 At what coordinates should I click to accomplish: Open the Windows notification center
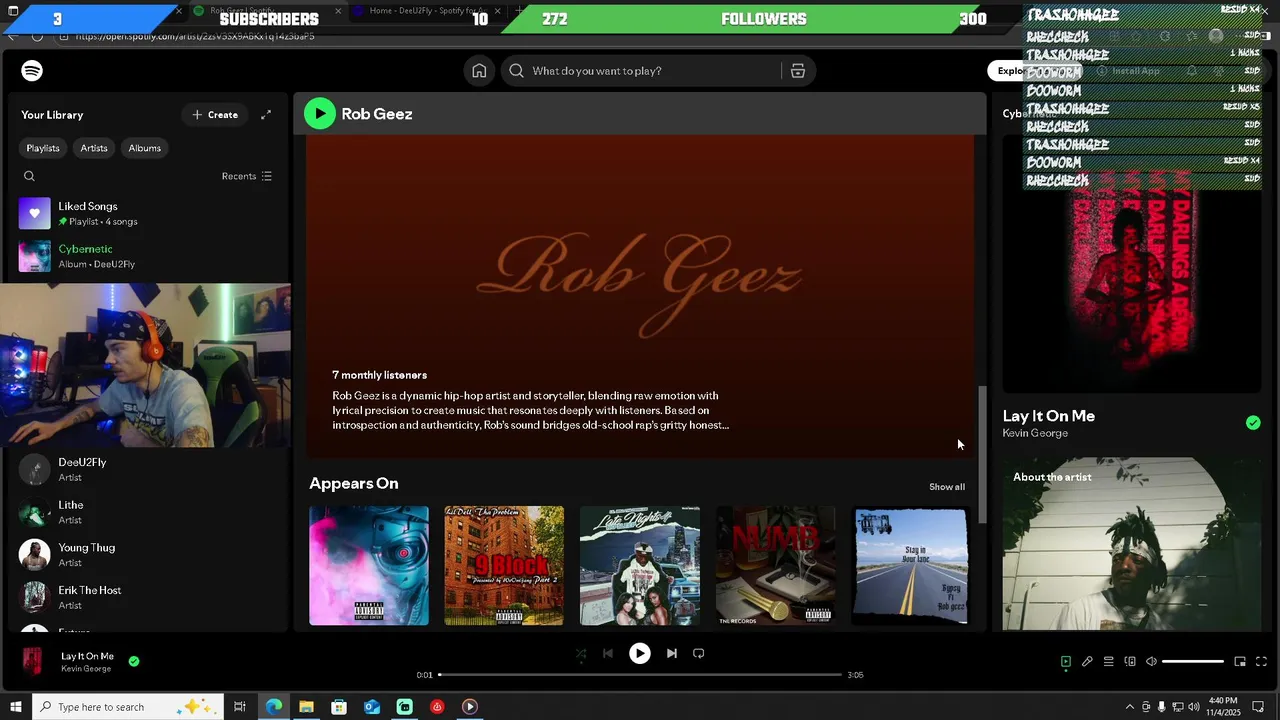(1258, 707)
